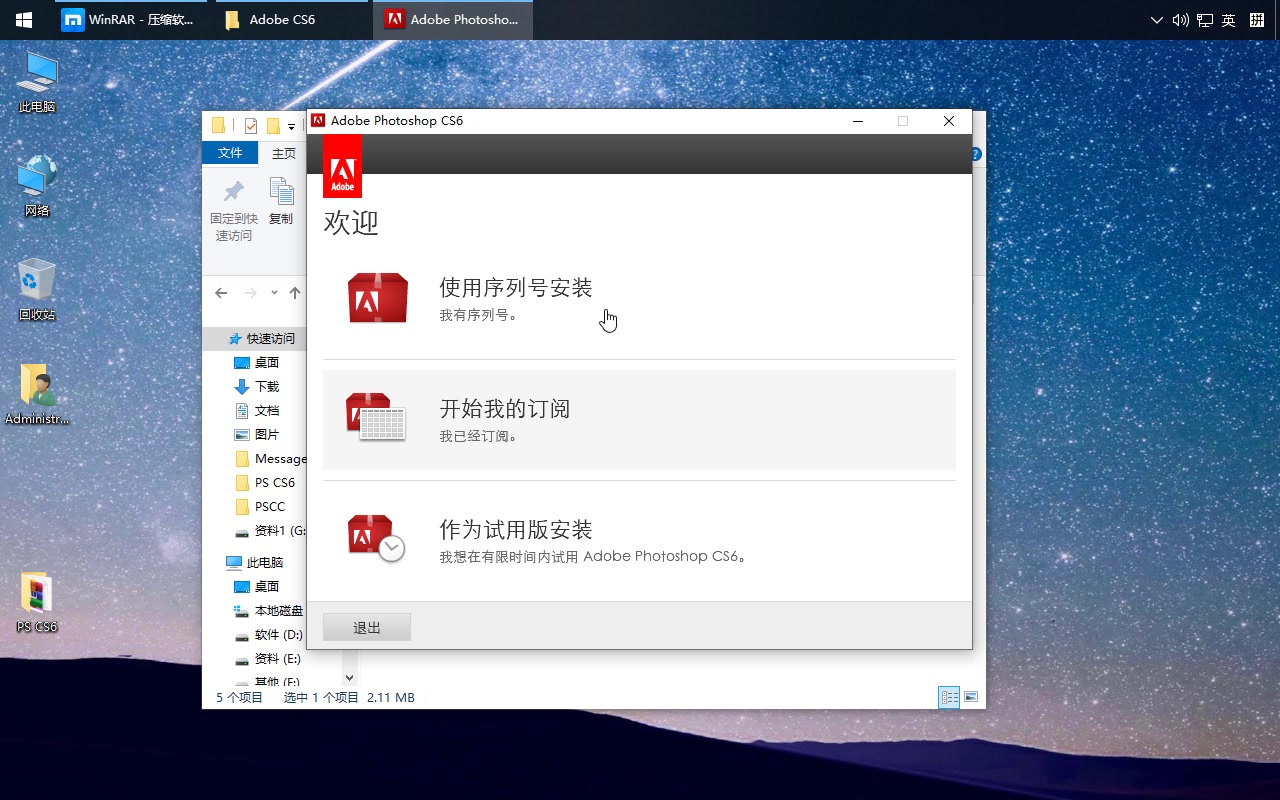This screenshot has height=800, width=1280.
Task: Select the serial number install option
Action: pyautogui.click(x=639, y=299)
